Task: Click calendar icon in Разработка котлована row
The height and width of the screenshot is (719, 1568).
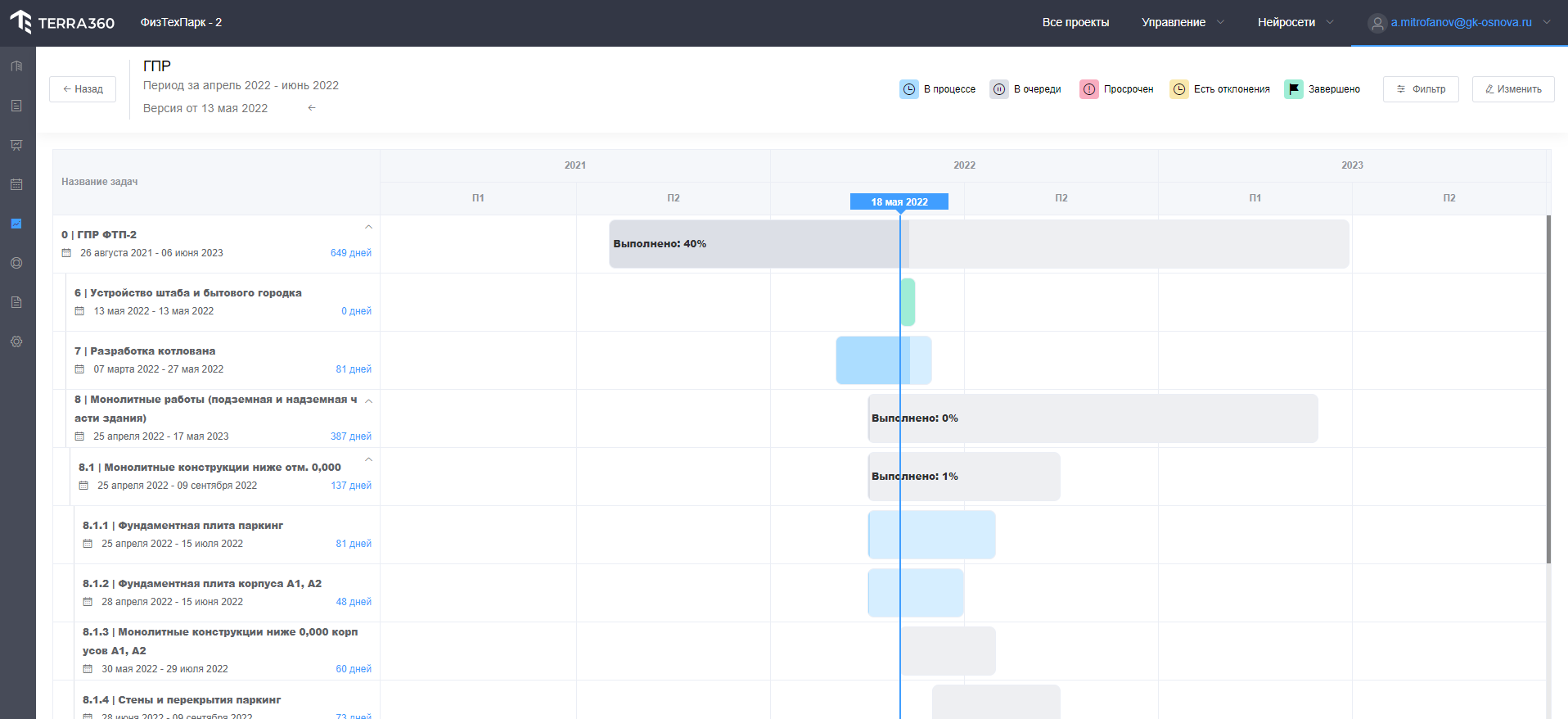Action: coord(79,369)
